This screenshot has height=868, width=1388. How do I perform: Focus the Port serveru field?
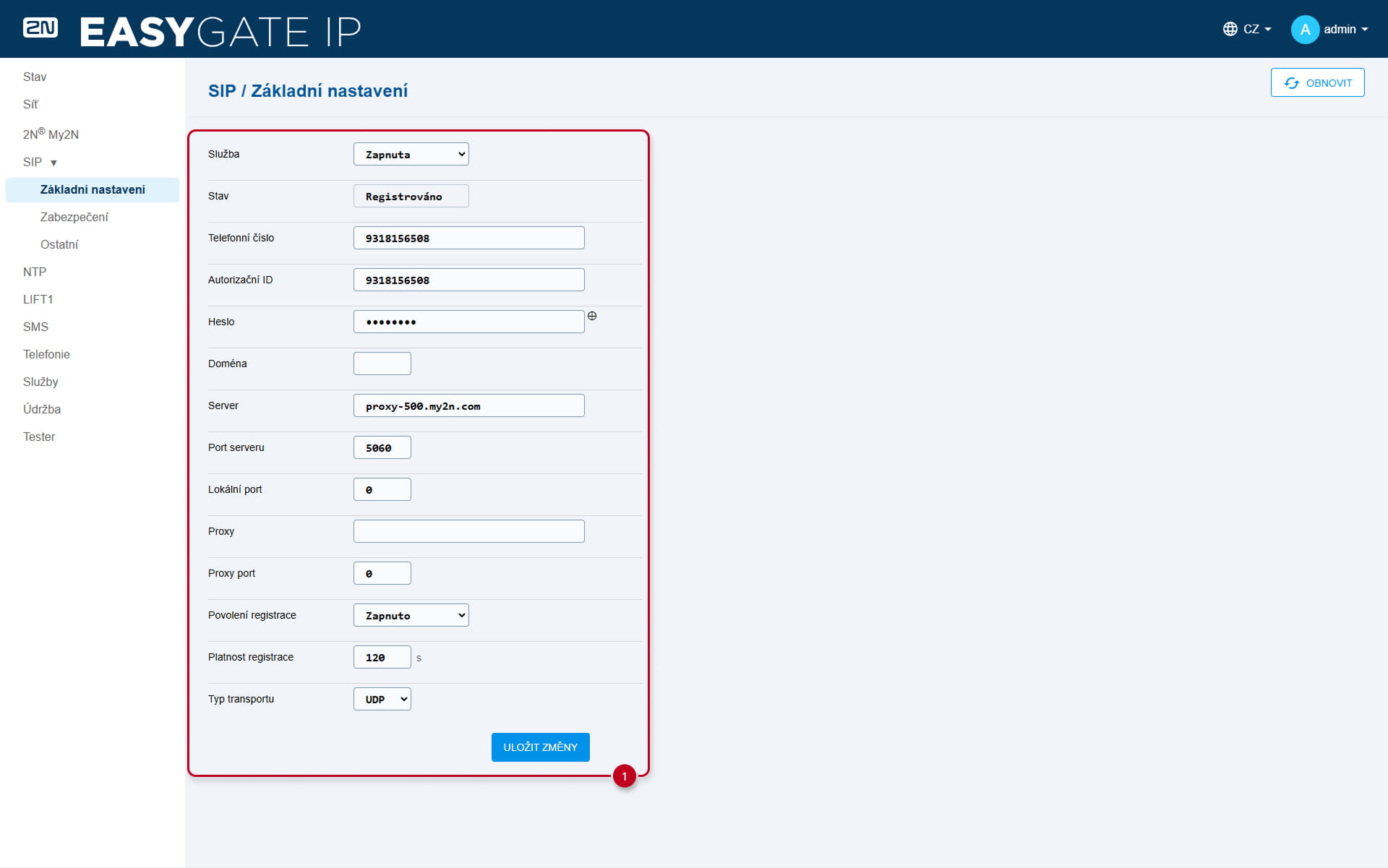(382, 447)
